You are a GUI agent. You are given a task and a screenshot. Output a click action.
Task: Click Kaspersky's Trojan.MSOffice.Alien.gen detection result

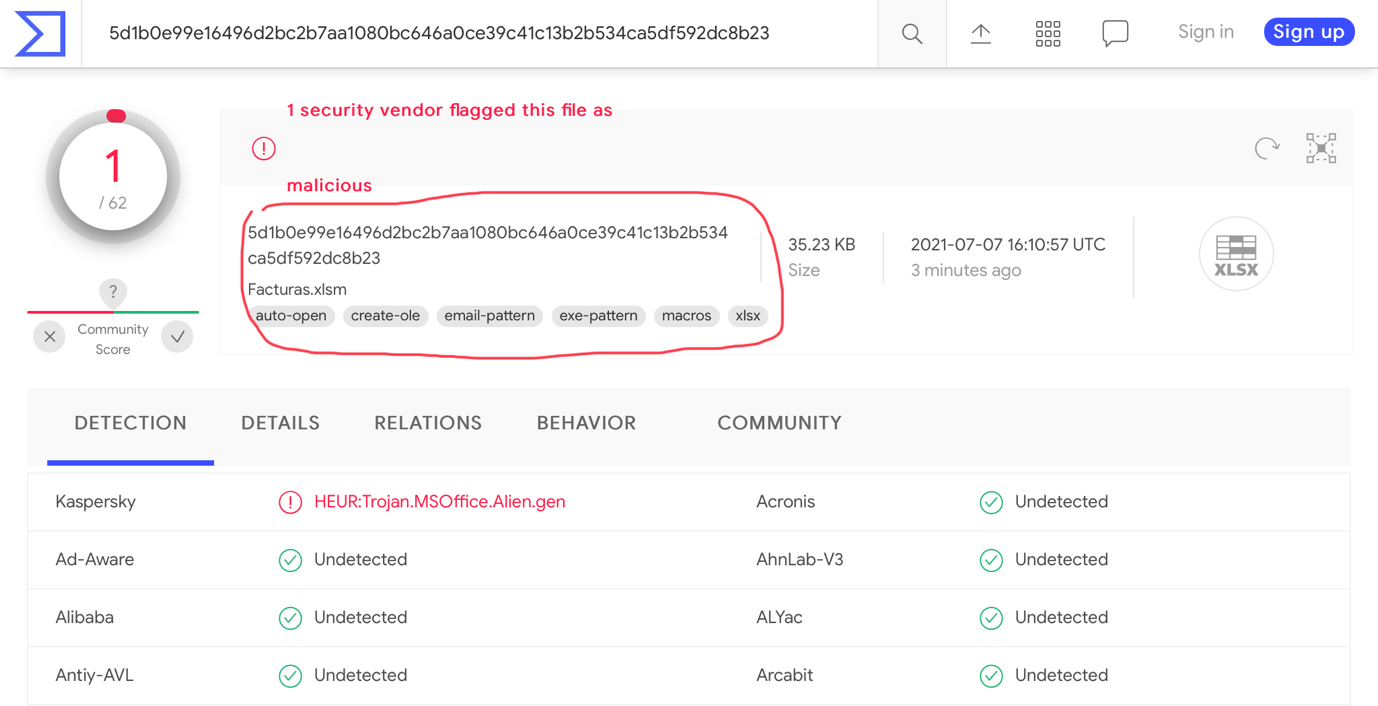point(441,501)
